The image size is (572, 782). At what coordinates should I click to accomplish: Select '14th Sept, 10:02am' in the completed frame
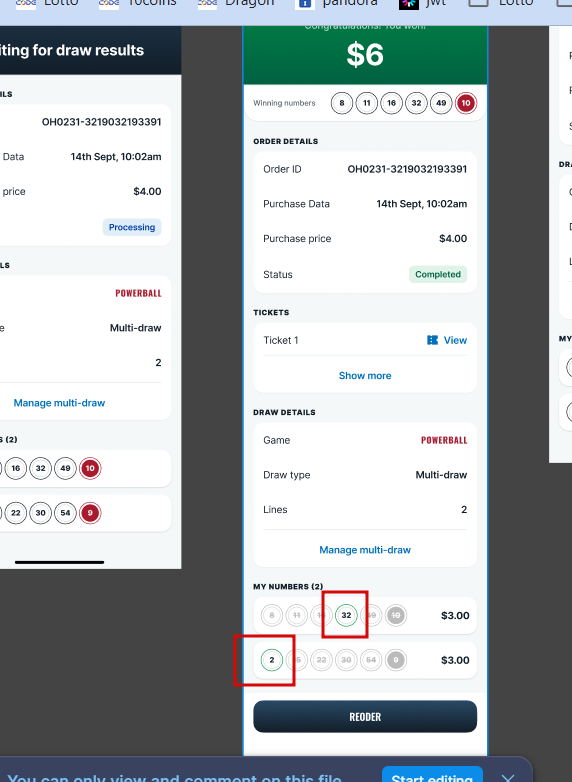click(x=422, y=204)
